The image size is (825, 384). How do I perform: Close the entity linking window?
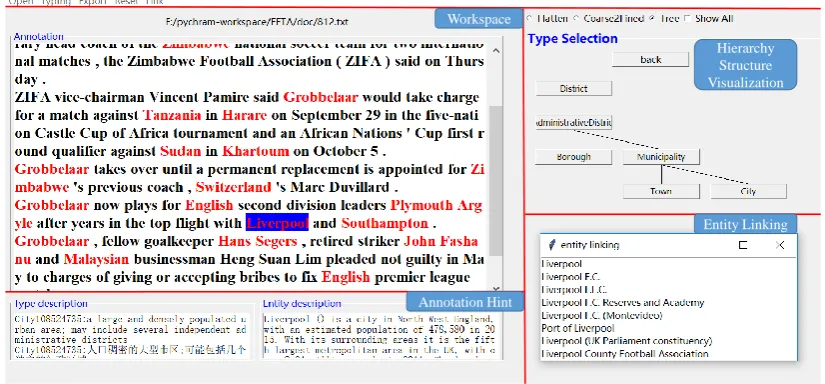point(780,245)
